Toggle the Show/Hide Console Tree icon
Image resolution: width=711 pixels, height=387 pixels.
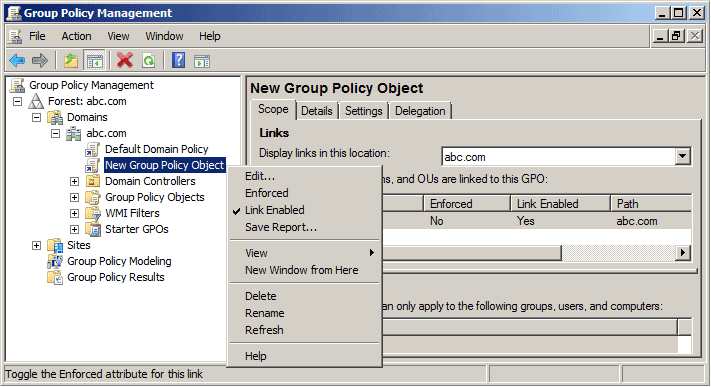pyautogui.click(x=94, y=60)
